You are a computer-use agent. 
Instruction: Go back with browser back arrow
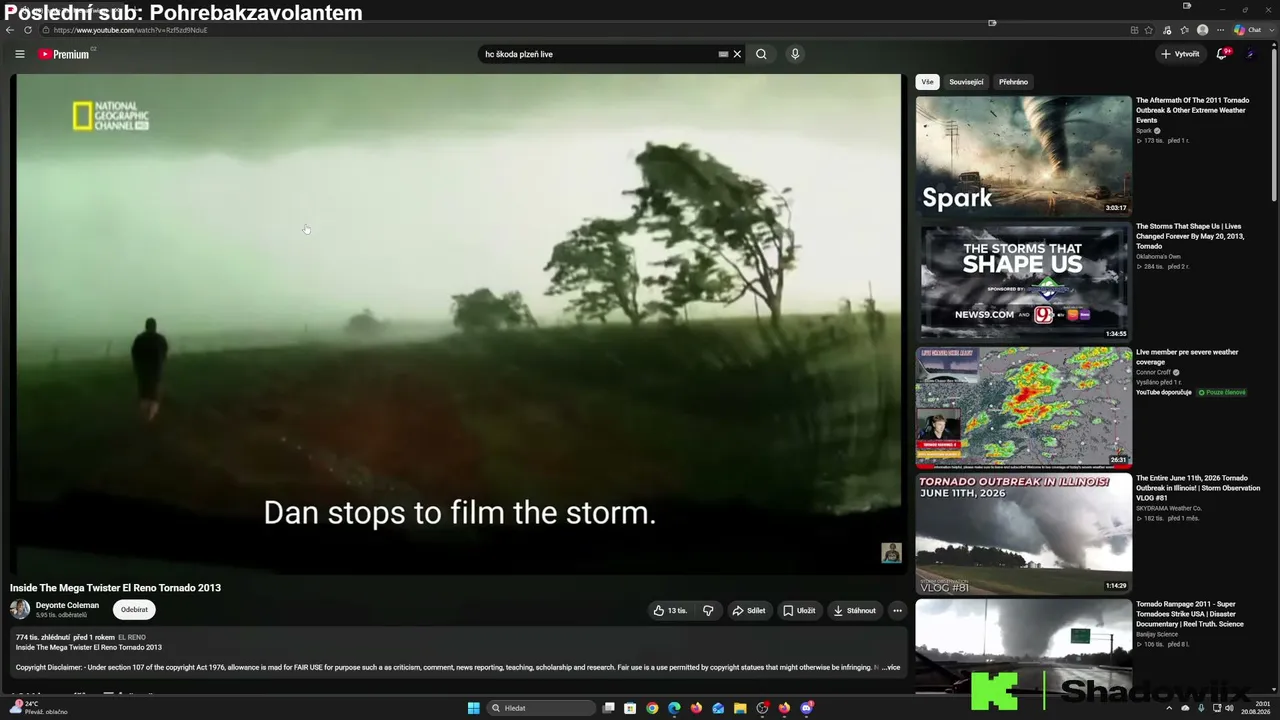[9, 30]
